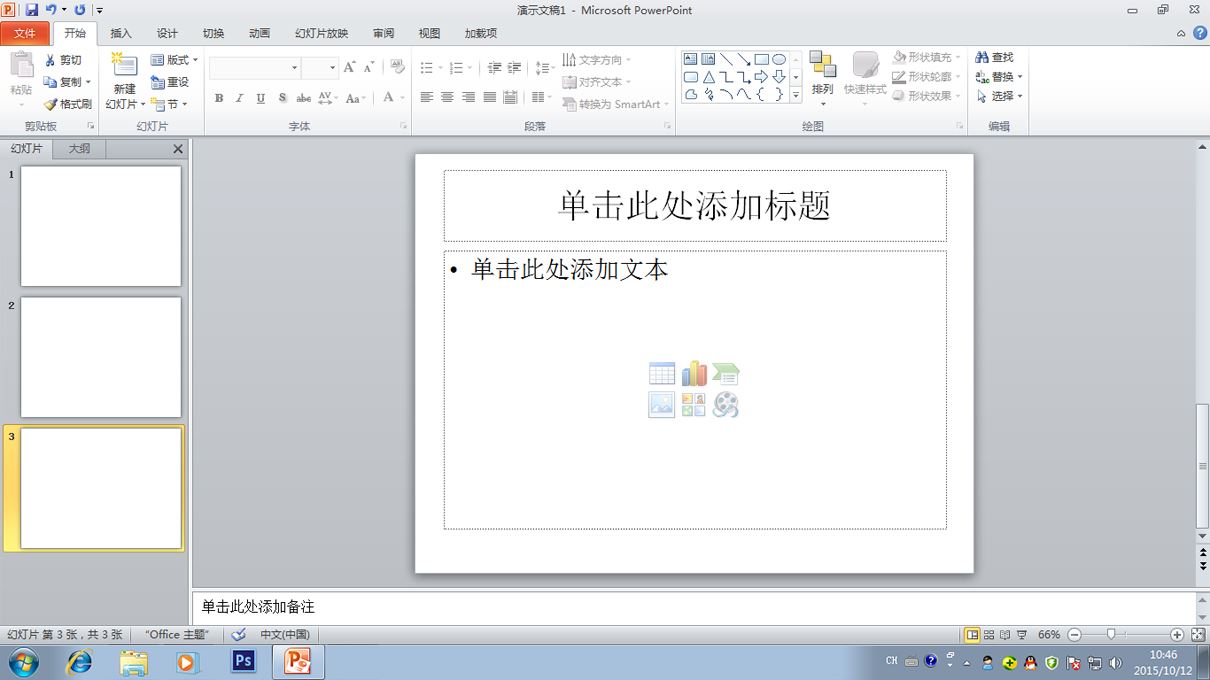Click the Format Painter (格式刷) brush
1210x680 pixels.
(x=67, y=104)
